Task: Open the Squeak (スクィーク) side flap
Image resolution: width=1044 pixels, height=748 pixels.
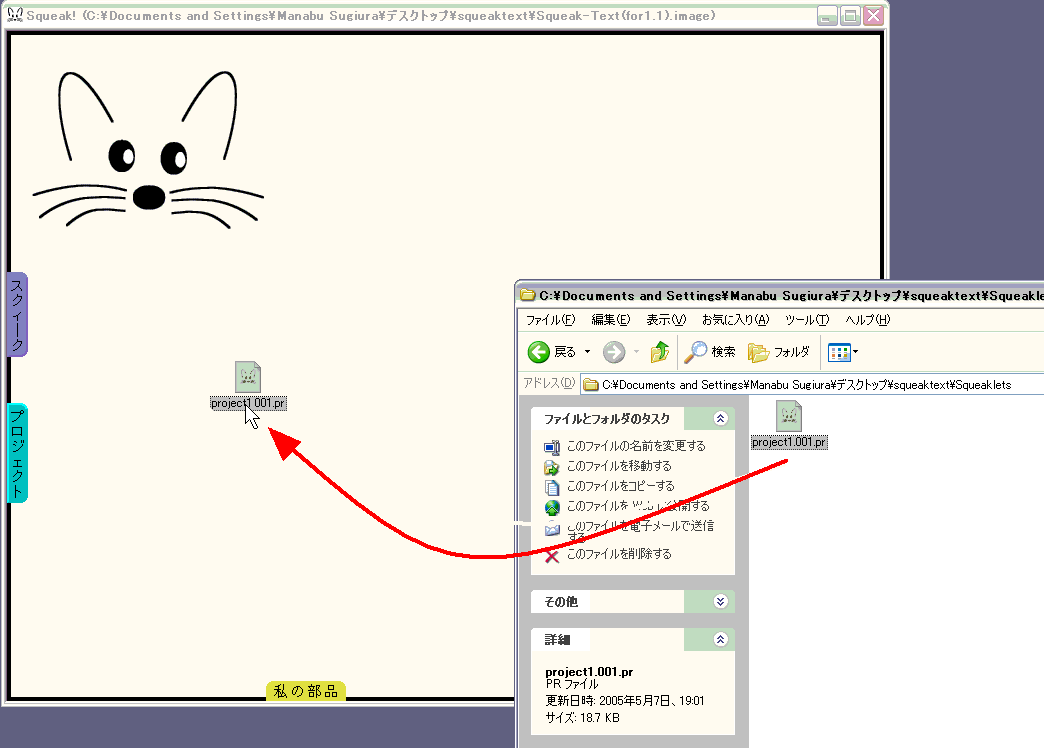Action: [17, 314]
